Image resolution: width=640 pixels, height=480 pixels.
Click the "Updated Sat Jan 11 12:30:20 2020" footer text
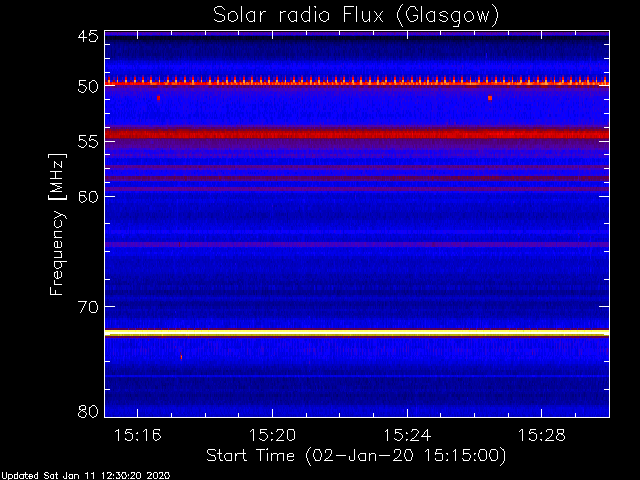click(x=85, y=476)
